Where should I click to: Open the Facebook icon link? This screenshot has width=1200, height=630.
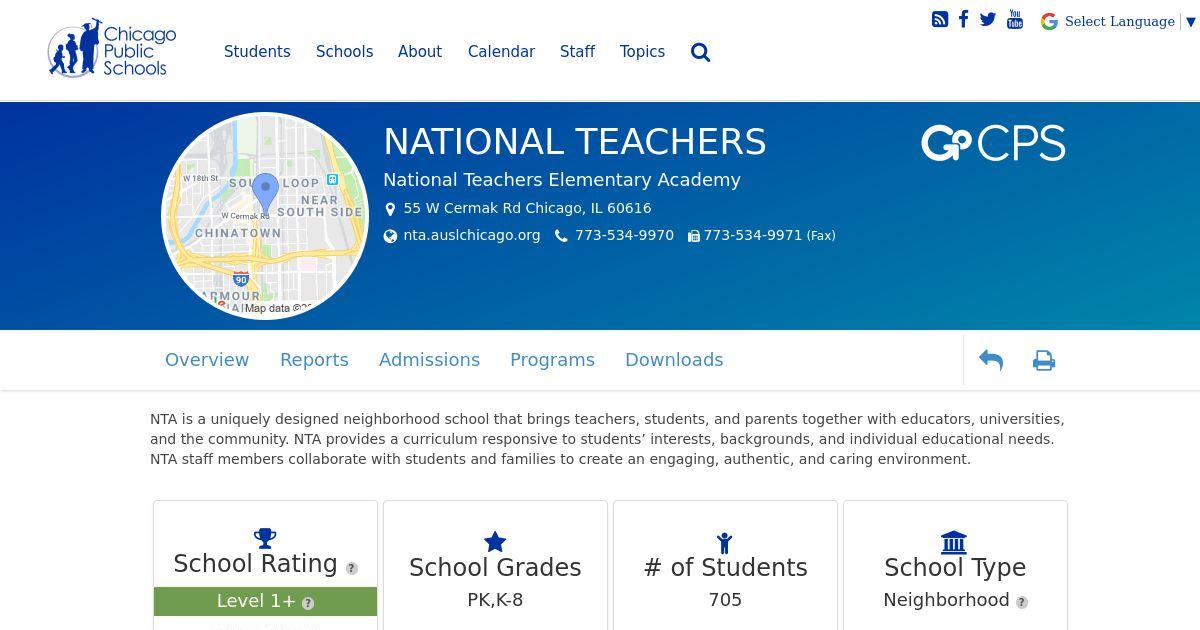coord(963,19)
